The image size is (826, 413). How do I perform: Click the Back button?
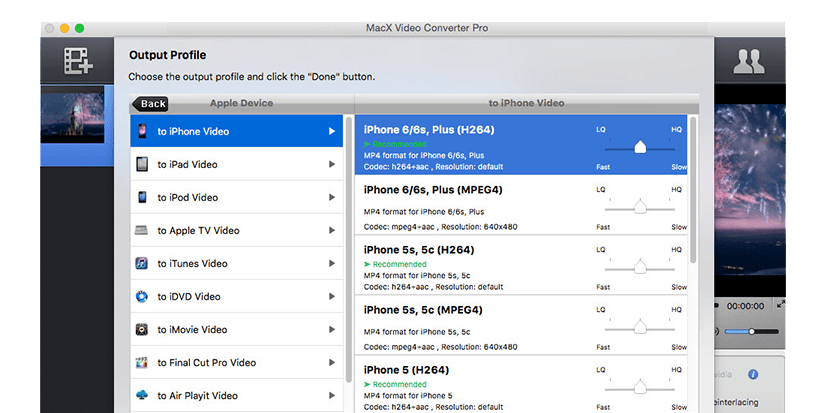(x=150, y=104)
